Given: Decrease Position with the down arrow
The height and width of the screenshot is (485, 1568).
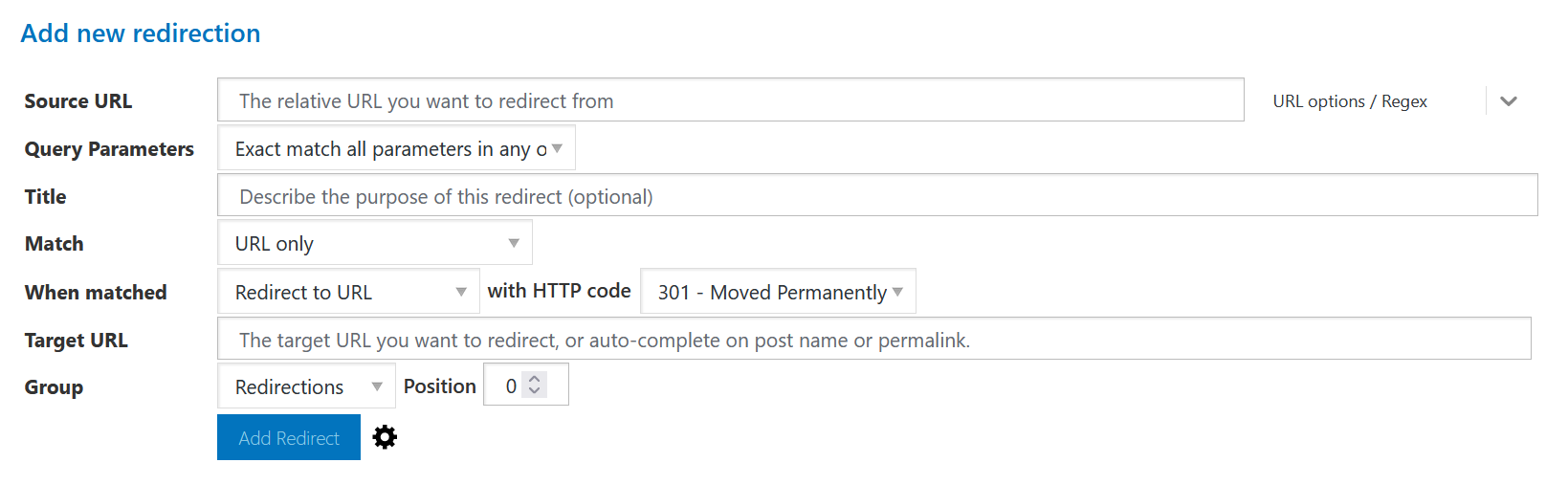Looking at the screenshot, I should point(535,391).
